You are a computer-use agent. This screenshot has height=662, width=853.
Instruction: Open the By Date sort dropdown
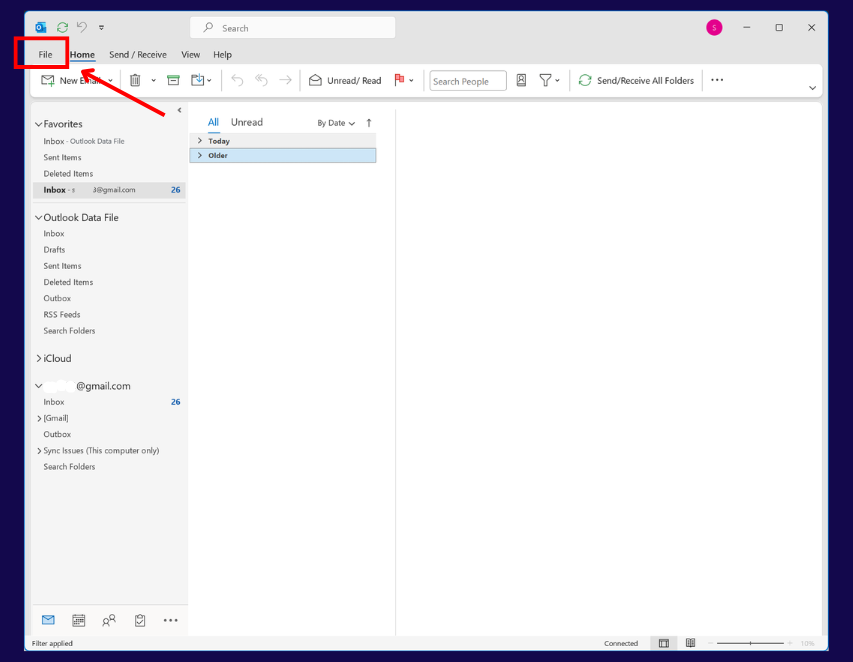(x=336, y=123)
